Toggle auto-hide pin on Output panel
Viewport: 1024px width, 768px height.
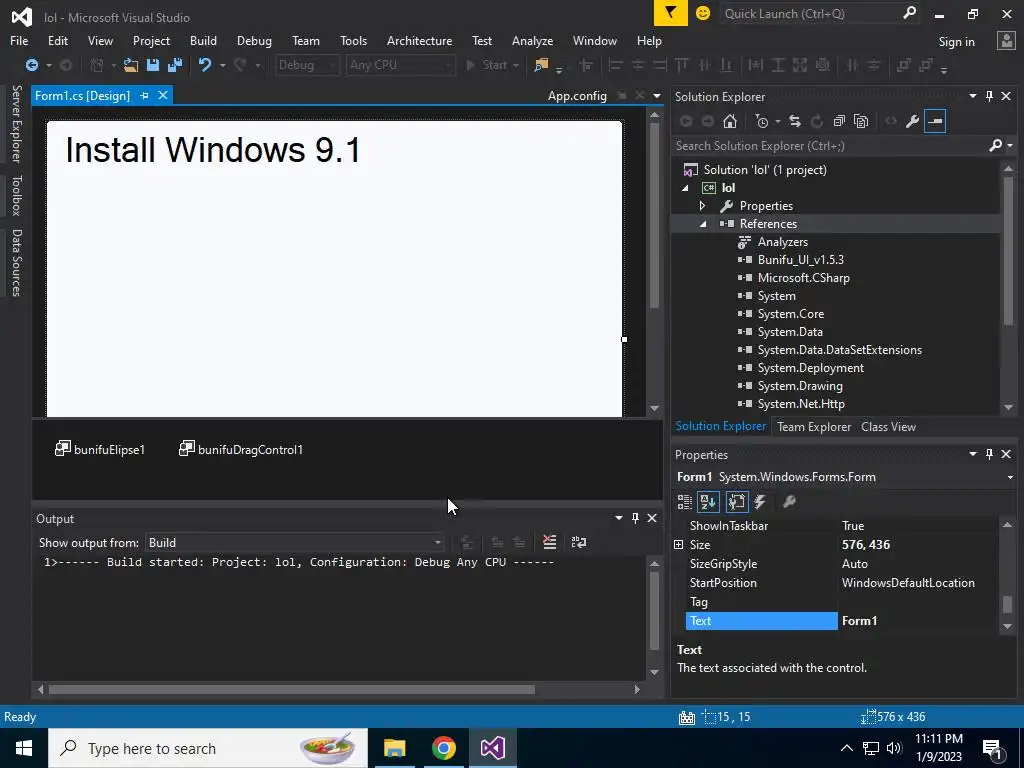click(x=635, y=518)
